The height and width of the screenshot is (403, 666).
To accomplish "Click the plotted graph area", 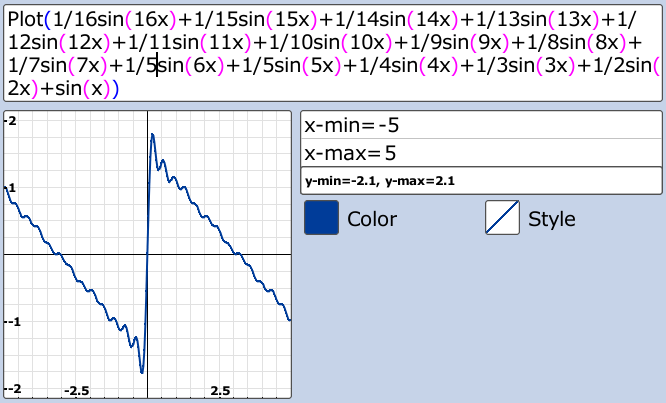I will click(x=147, y=254).
